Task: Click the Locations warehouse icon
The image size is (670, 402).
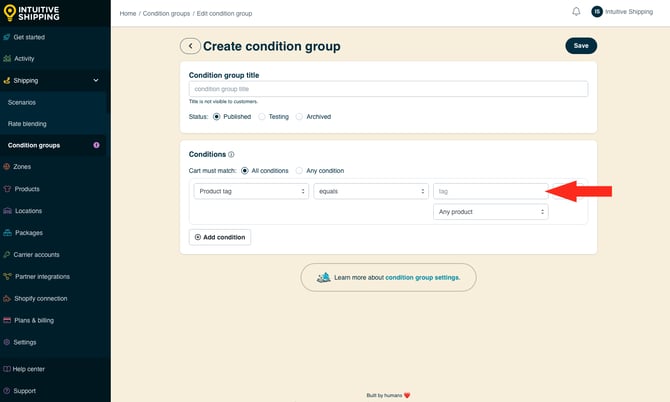Action: [x=7, y=211]
